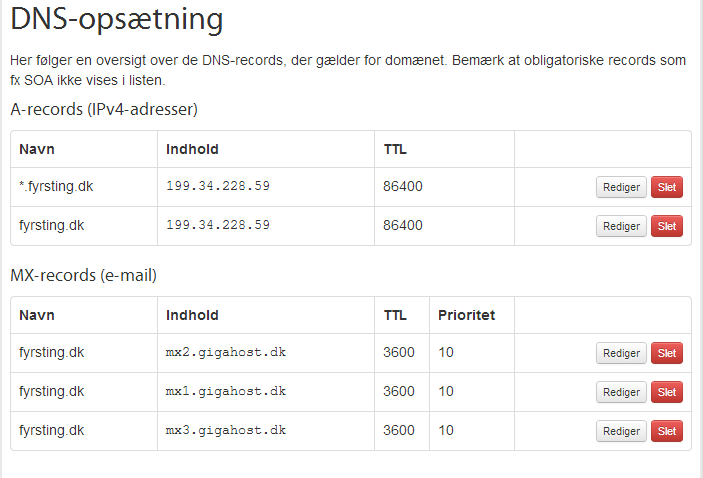Click Rediger for mx1.gigahost.dk
Image resolution: width=703 pixels, height=478 pixels.
pyautogui.click(x=621, y=392)
